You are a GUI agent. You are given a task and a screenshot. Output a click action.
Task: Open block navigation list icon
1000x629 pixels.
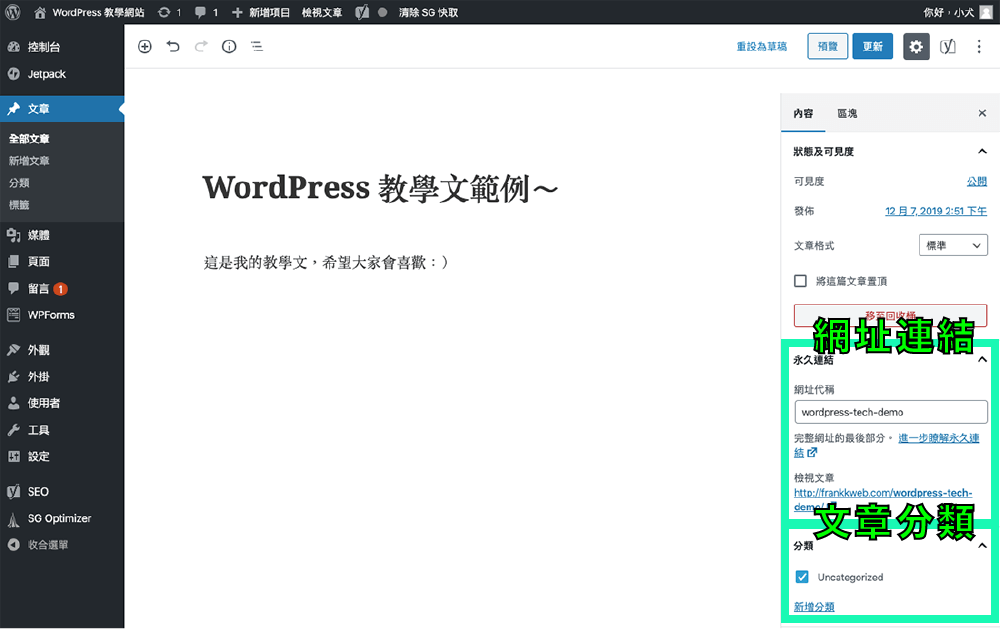257,46
